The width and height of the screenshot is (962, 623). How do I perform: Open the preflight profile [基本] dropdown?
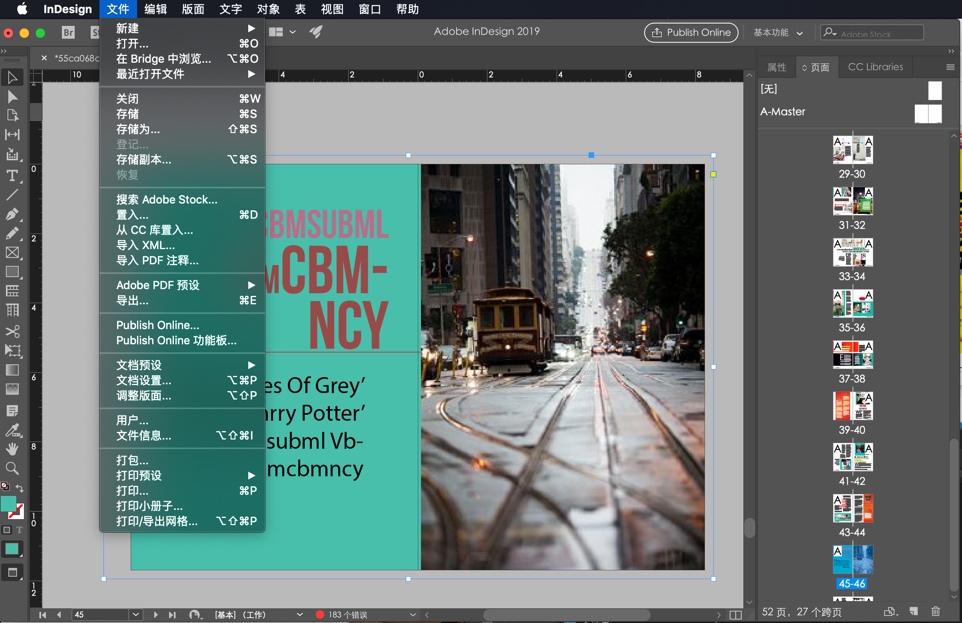(299, 614)
